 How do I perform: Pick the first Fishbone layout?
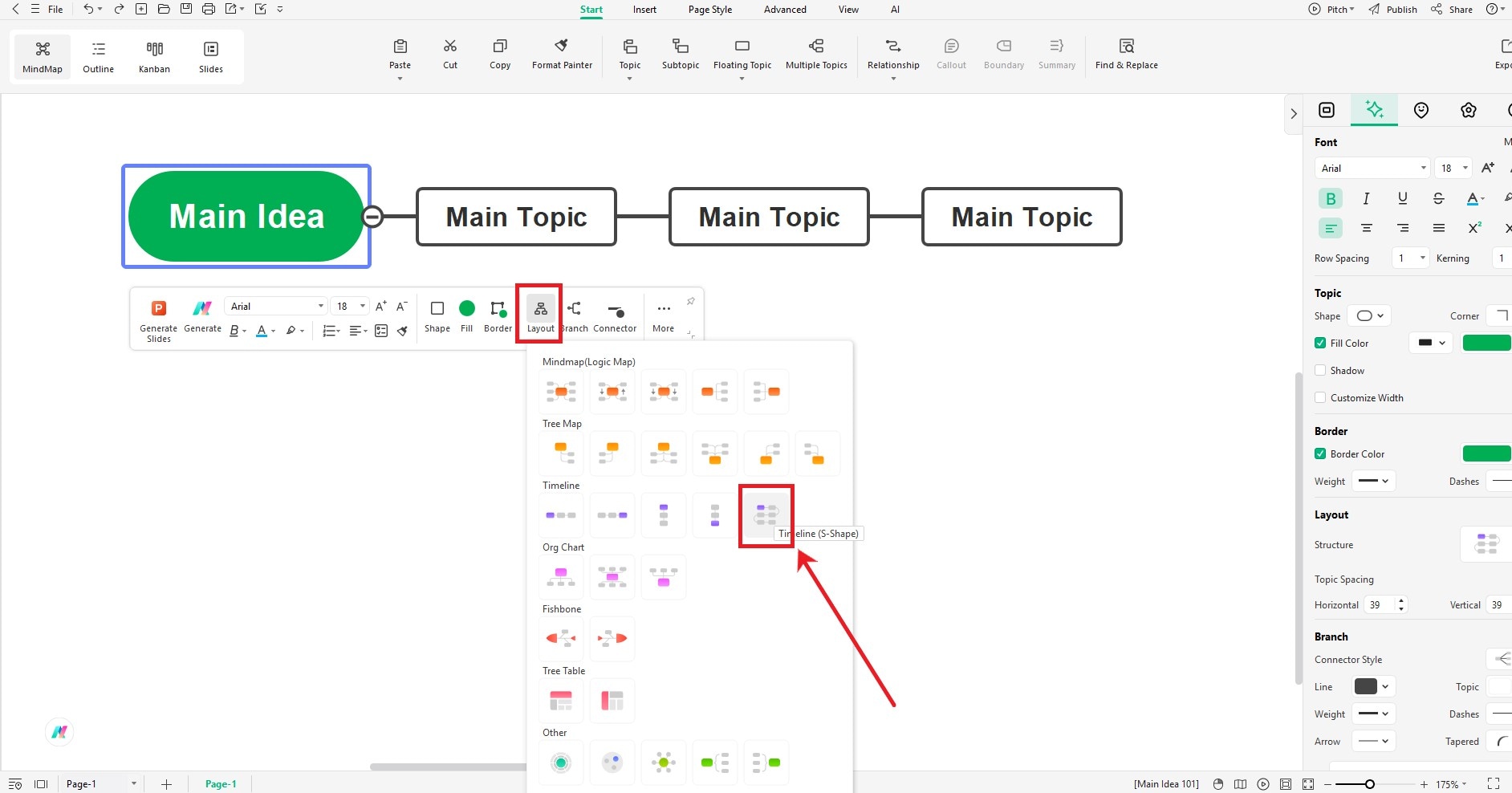tap(561, 638)
